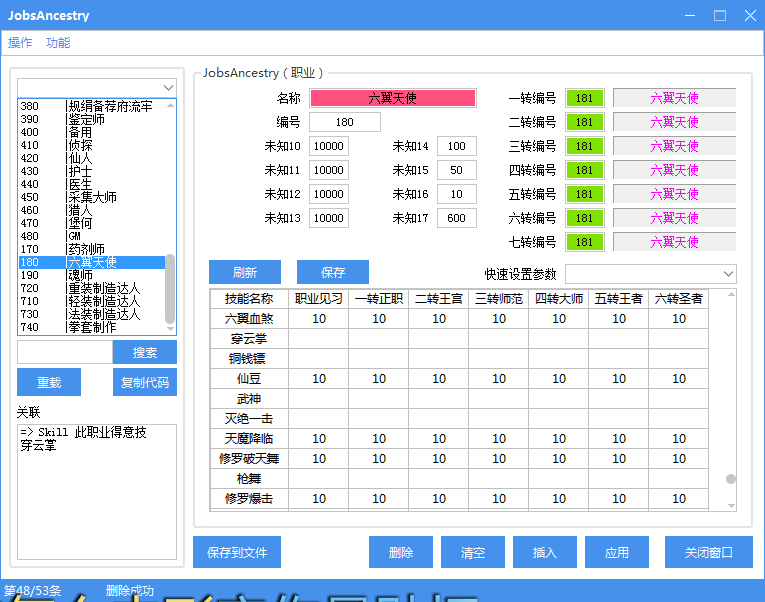Click the 刷新 button

(245, 272)
